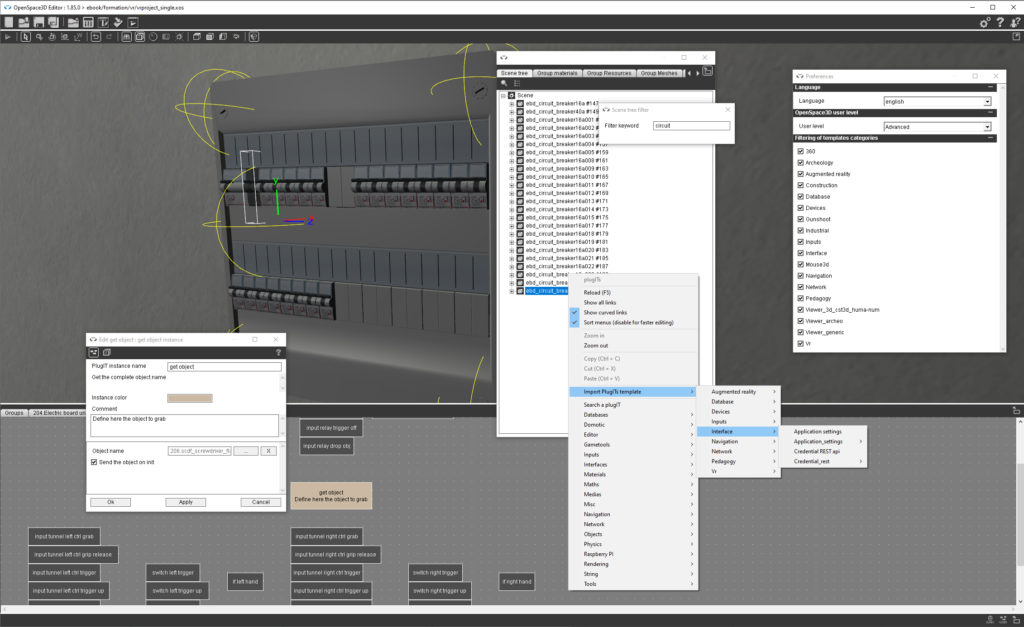Toggle the Gunshoot category checkbox
The image size is (1024, 627).
[800, 219]
